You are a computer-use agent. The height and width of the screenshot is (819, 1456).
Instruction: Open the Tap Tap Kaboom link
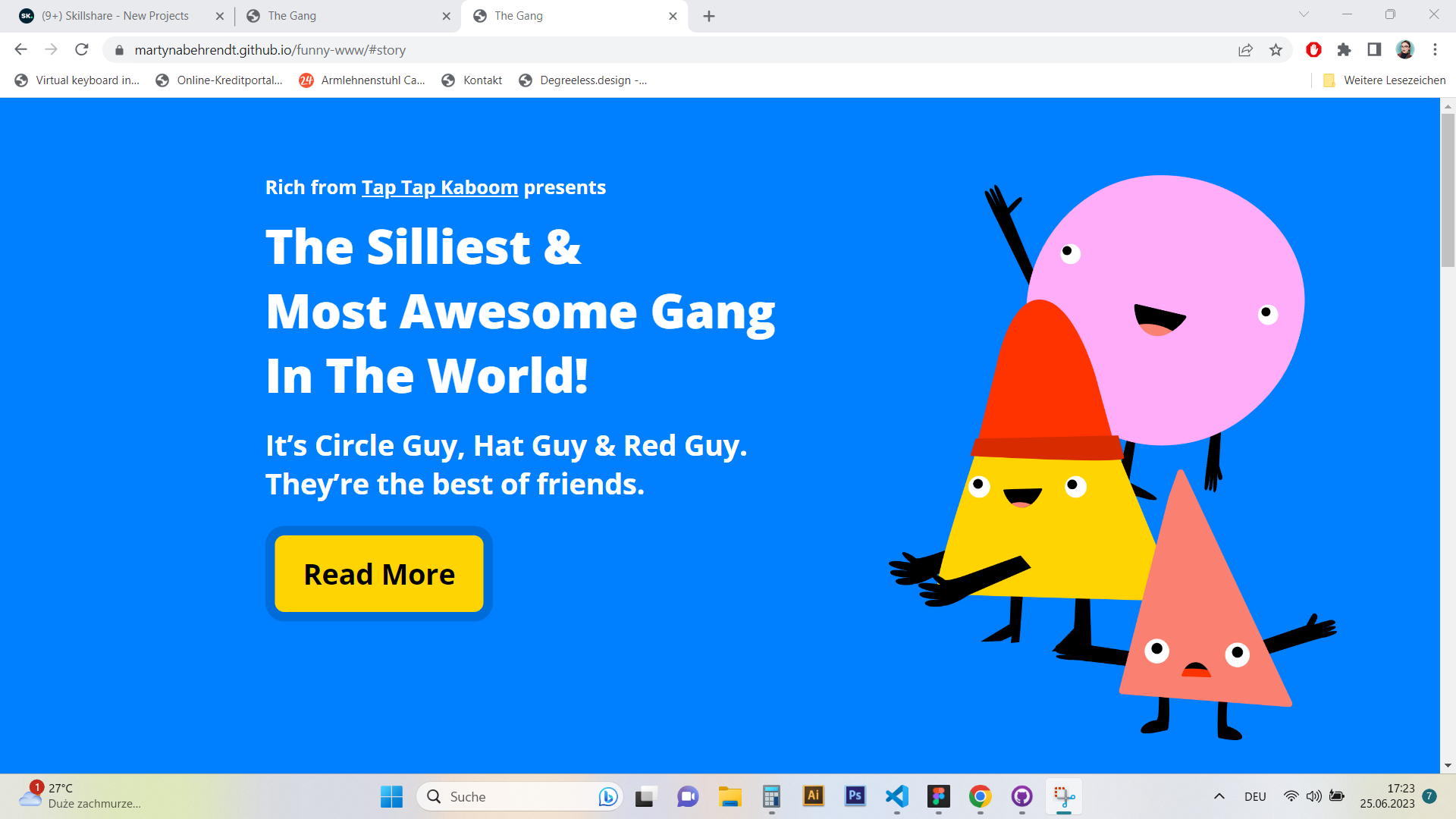[440, 187]
